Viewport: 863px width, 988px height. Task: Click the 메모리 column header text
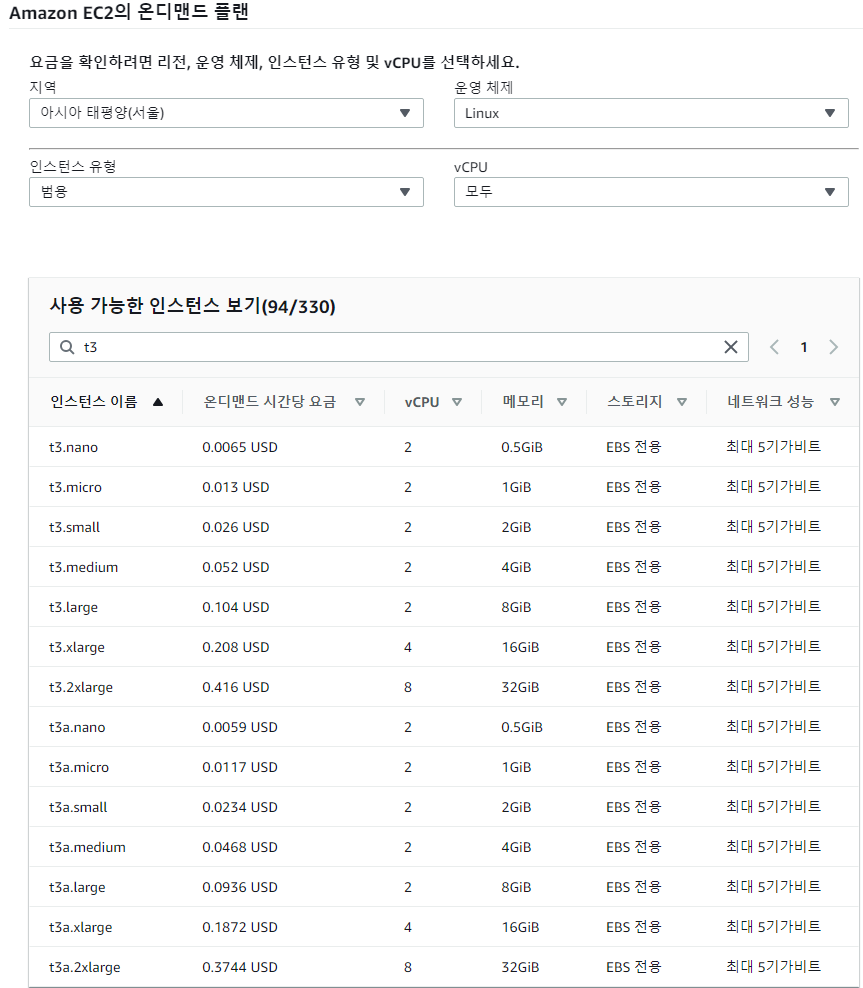523,401
